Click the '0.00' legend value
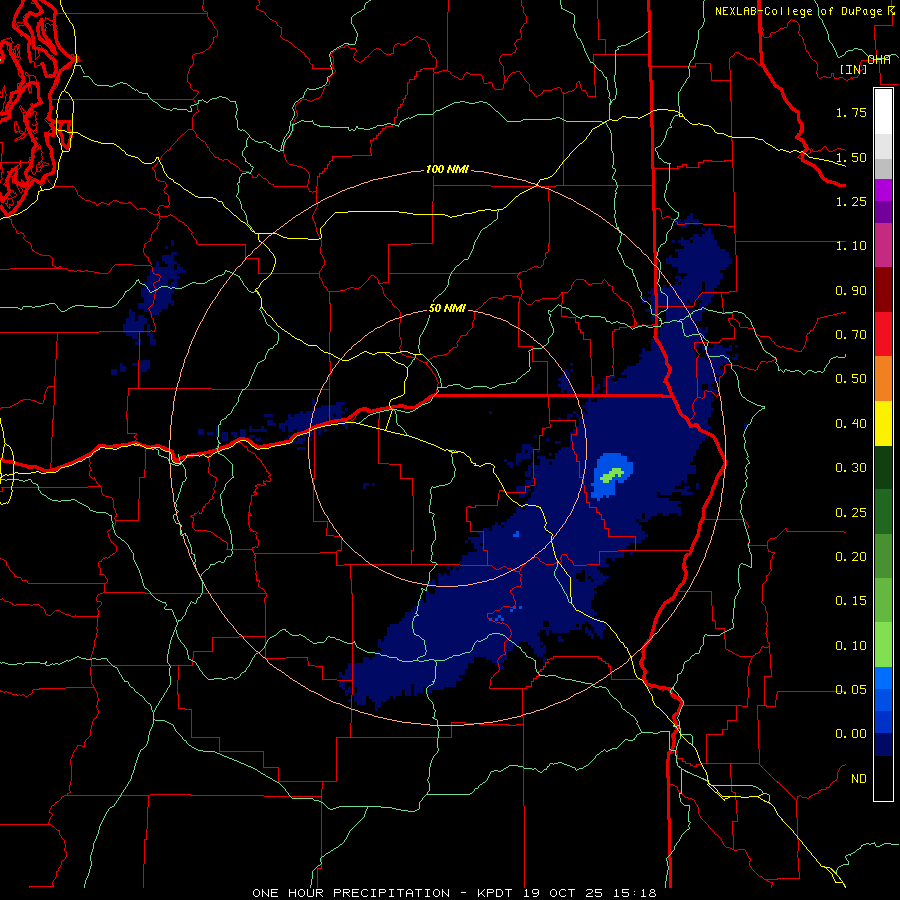The image size is (900, 900). [x=851, y=734]
